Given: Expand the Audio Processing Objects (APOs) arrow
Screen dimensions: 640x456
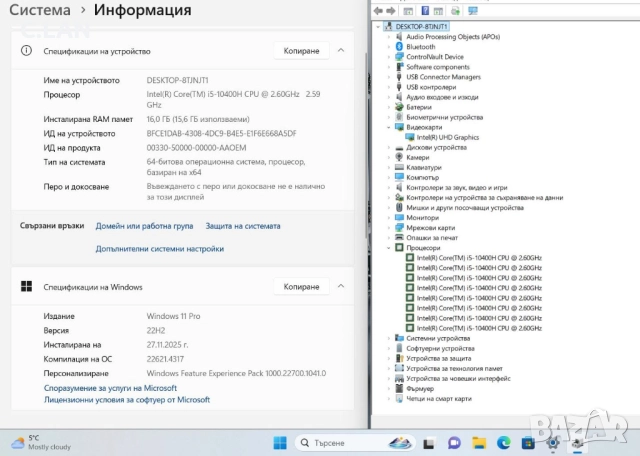Looking at the screenshot, I should (389, 37).
